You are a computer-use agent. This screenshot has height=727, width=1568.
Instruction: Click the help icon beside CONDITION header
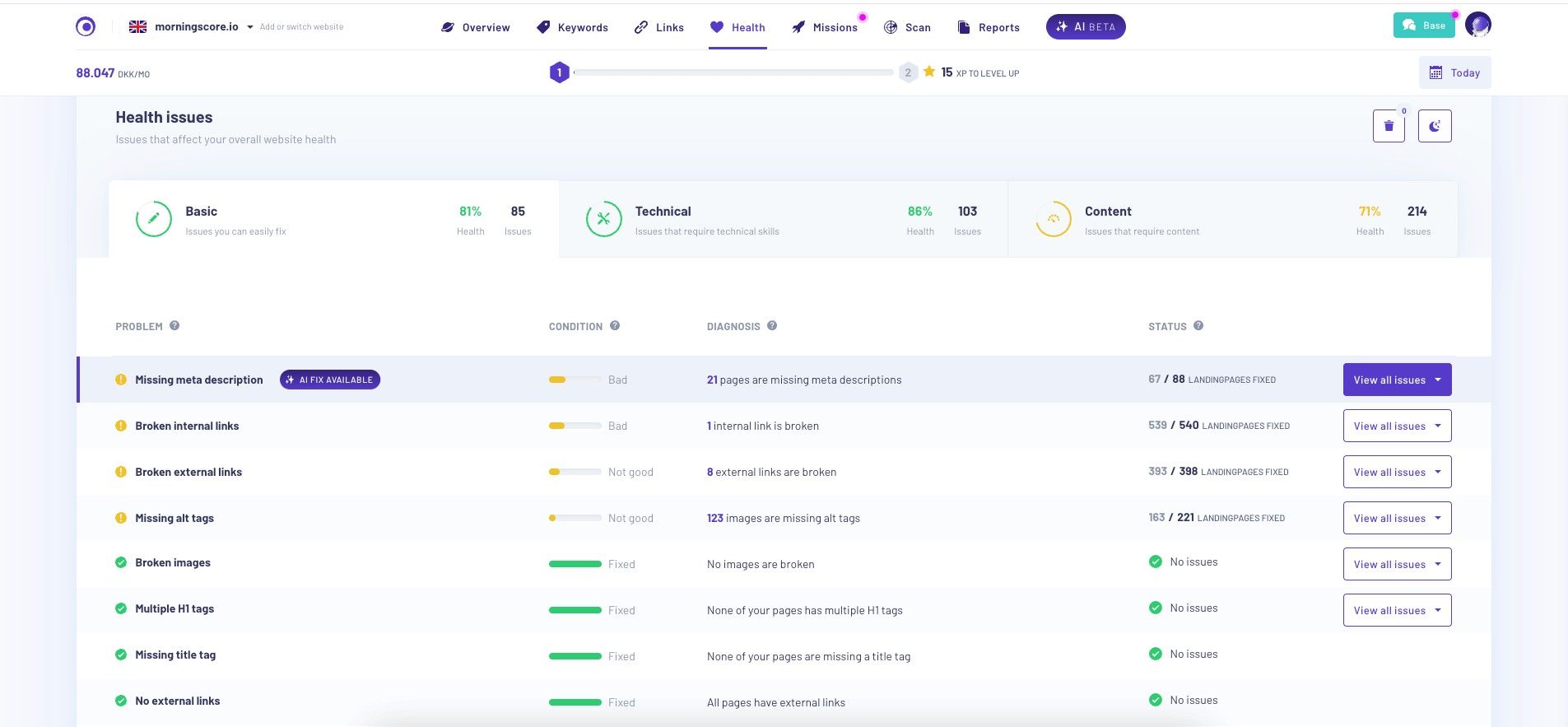coord(615,326)
